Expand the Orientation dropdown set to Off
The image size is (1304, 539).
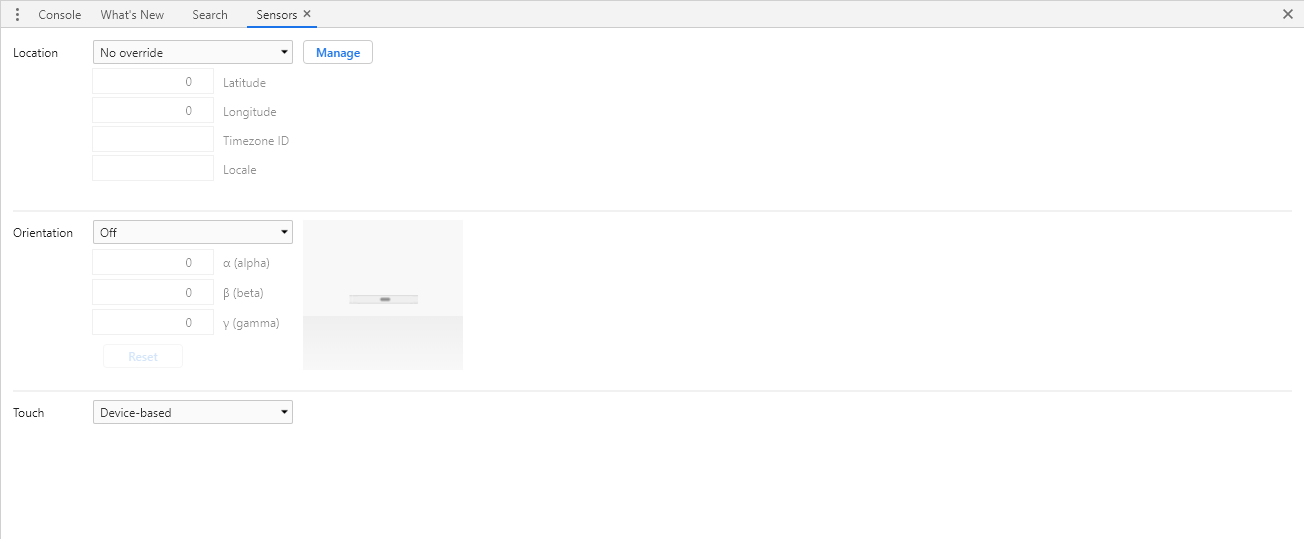[193, 232]
